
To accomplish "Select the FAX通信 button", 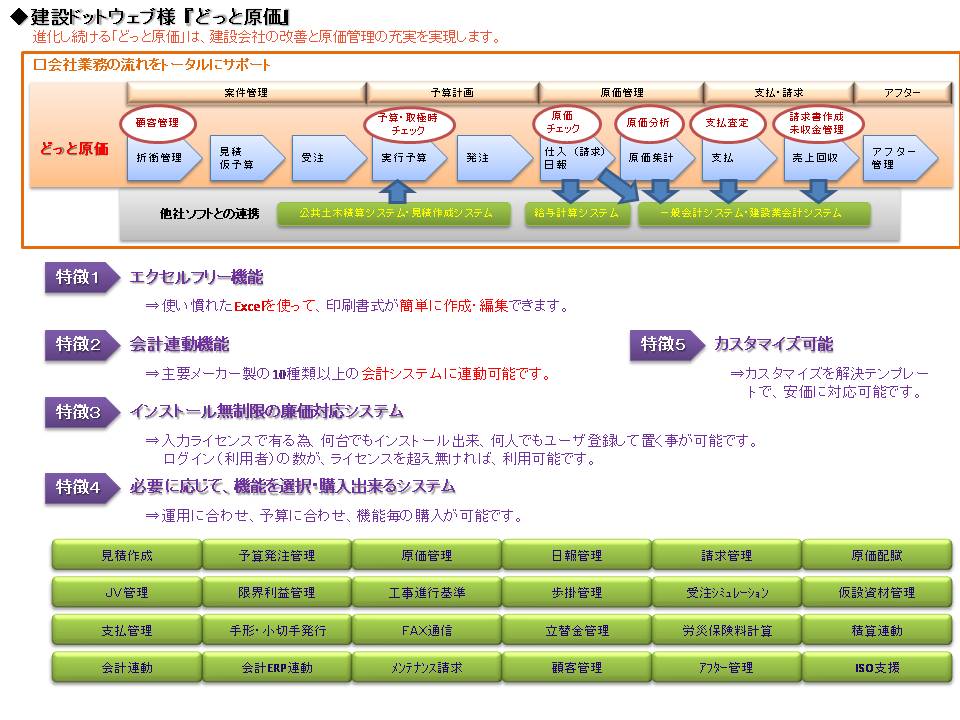I will [427, 630].
